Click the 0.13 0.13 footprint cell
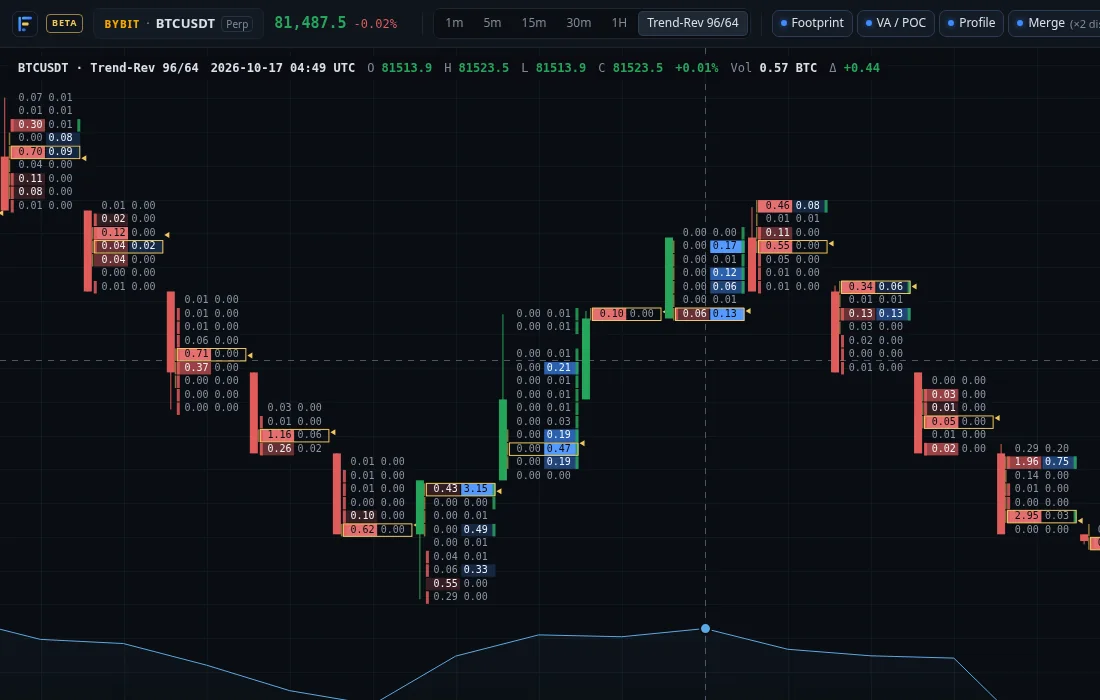Viewport: 1100px width, 700px height. point(876,314)
